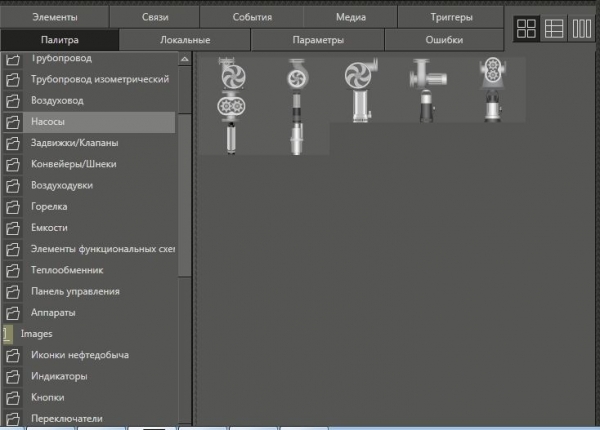Switch to table list view
Viewport: 600px width, 430px height.
[554, 29]
